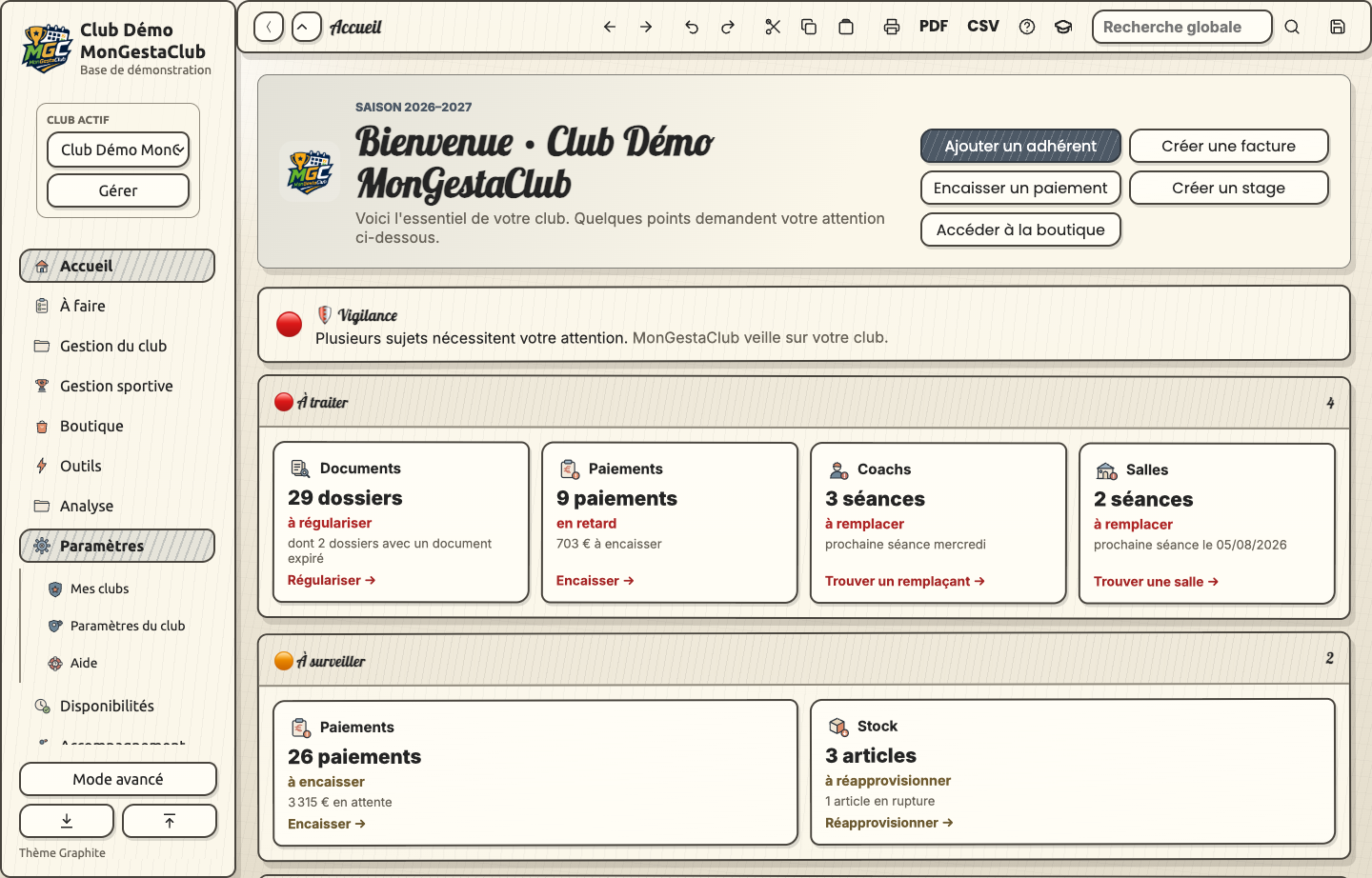
Task: Click the 29 dossiers heading
Action: [x=345, y=498]
